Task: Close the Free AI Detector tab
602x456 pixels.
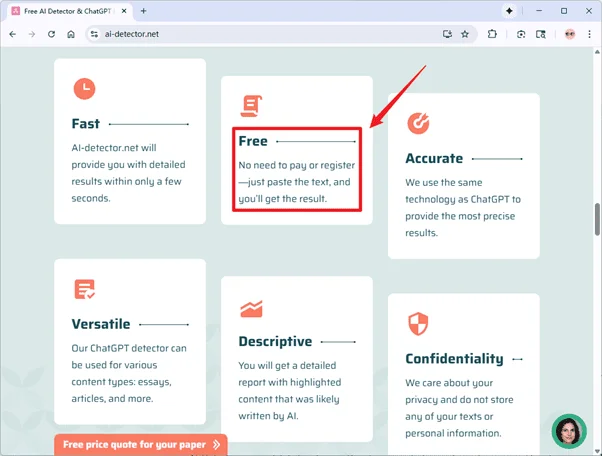Action: coord(124,11)
